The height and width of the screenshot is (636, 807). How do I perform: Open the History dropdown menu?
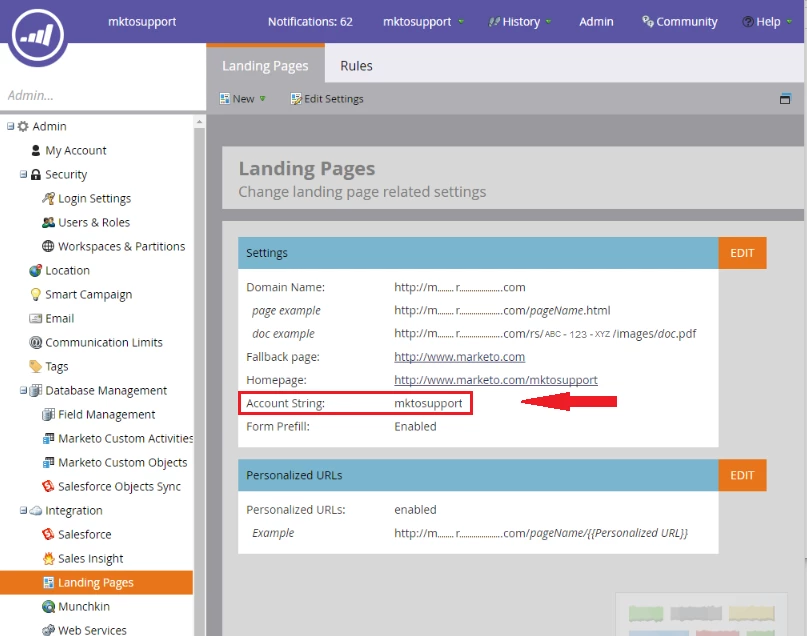pyautogui.click(x=520, y=22)
